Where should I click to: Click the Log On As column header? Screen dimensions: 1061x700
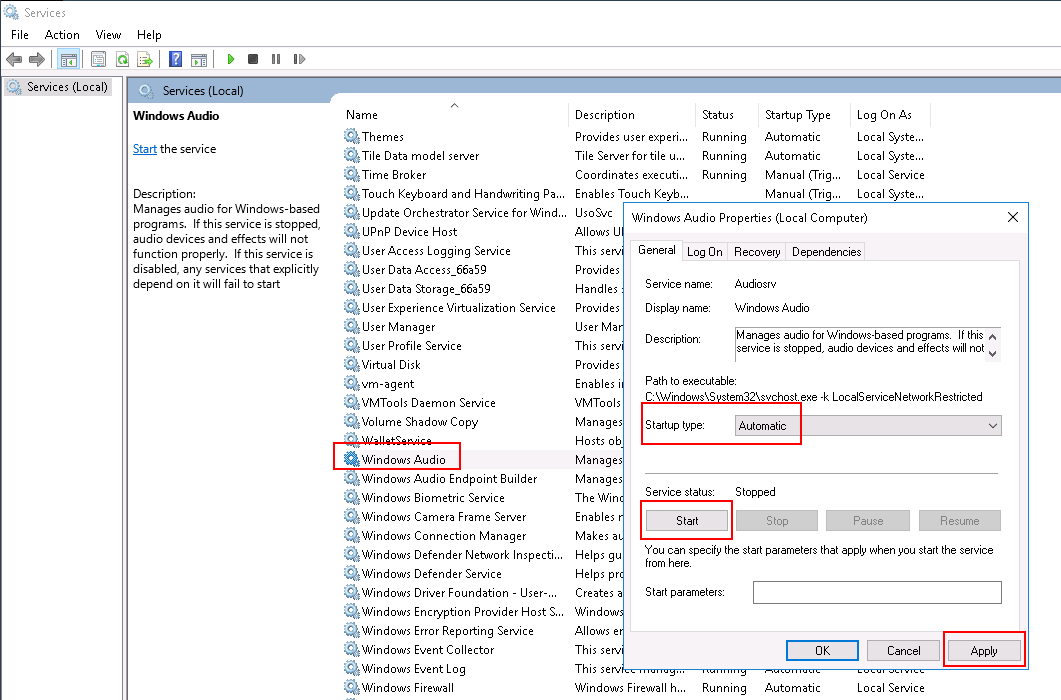point(890,114)
